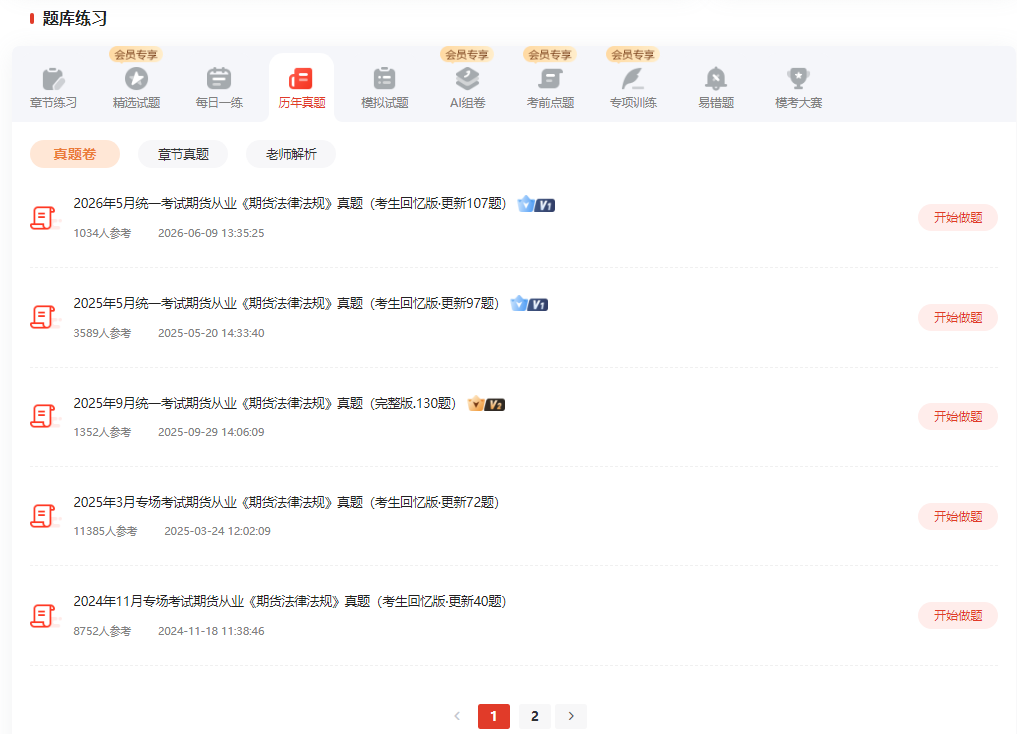Select the 真题卷 filter pill
1017x734 pixels.
coord(75,154)
